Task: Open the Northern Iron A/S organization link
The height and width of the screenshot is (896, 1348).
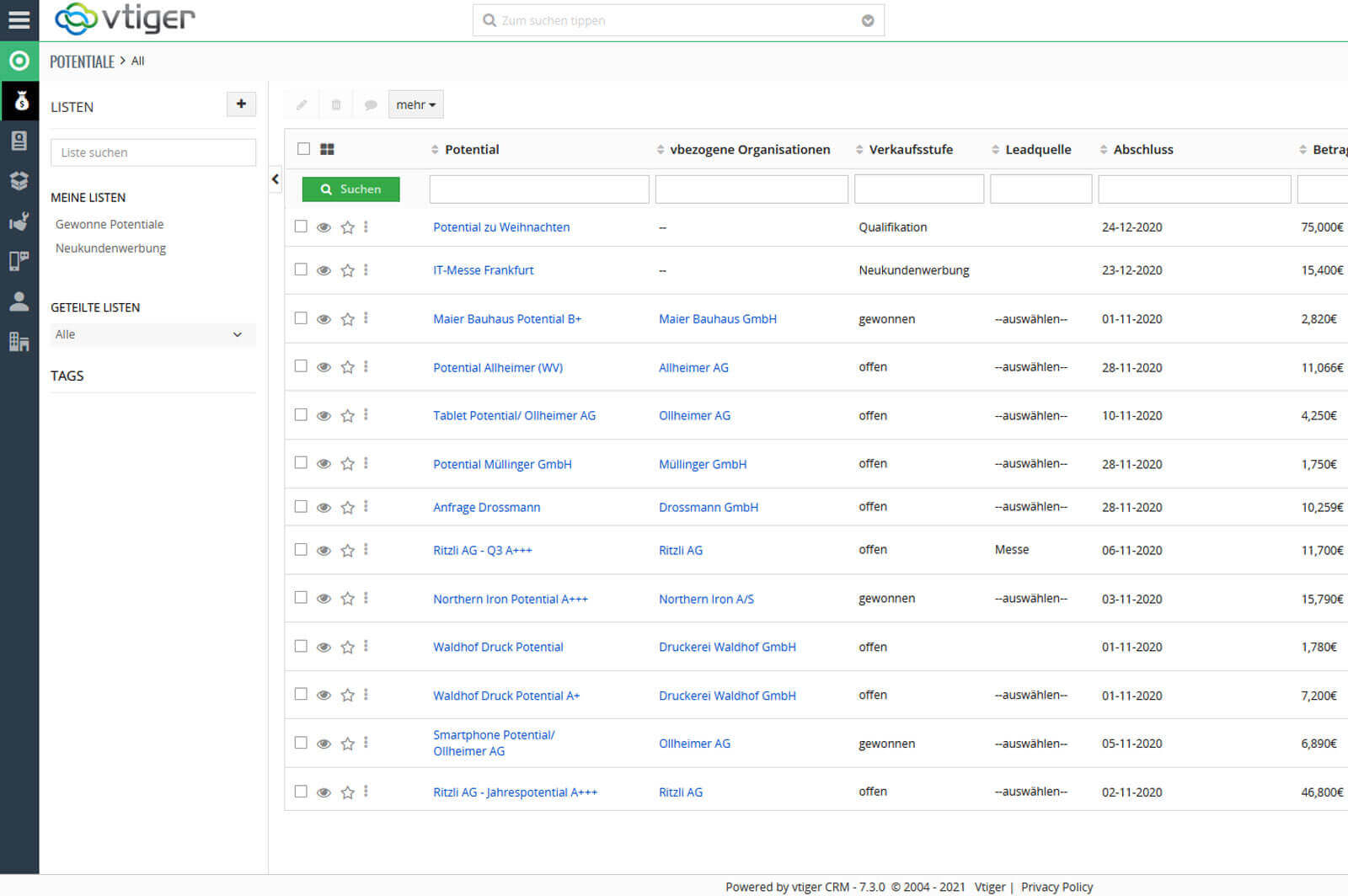Action: [706, 599]
